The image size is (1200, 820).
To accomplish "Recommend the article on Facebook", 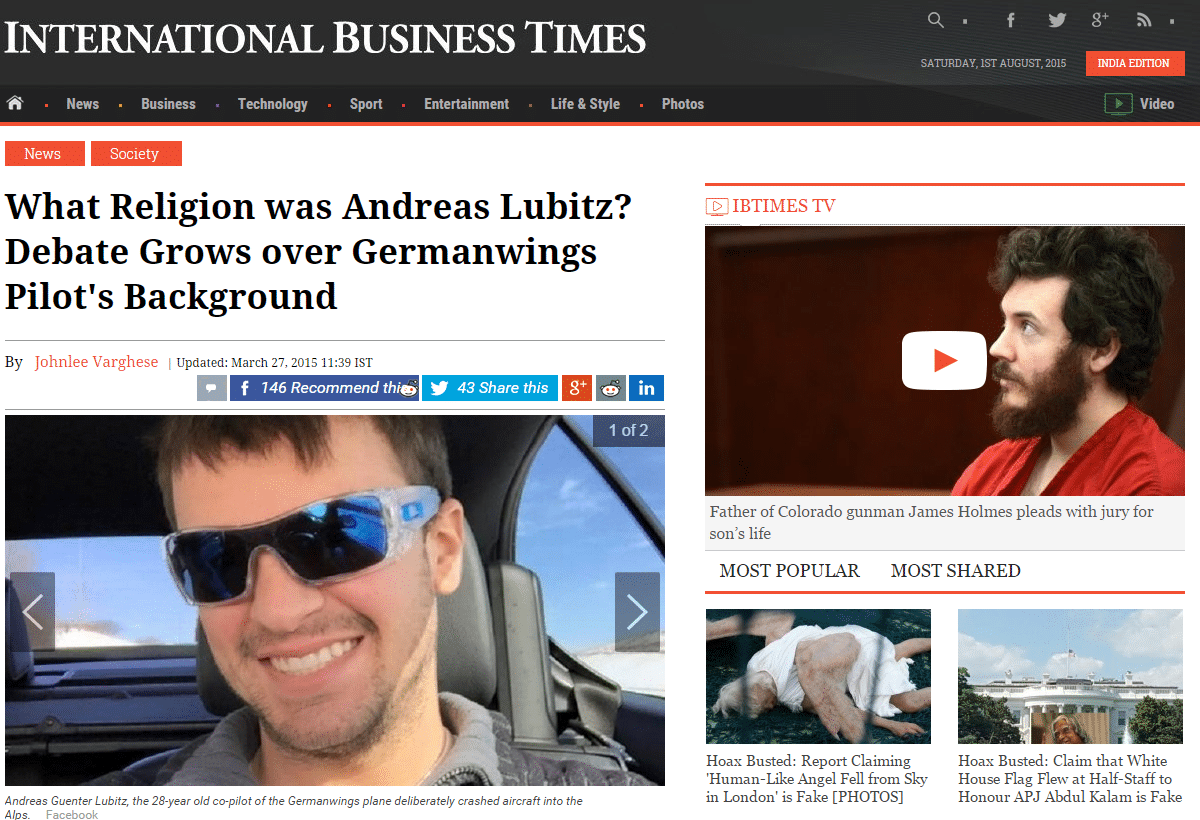I will (324, 388).
